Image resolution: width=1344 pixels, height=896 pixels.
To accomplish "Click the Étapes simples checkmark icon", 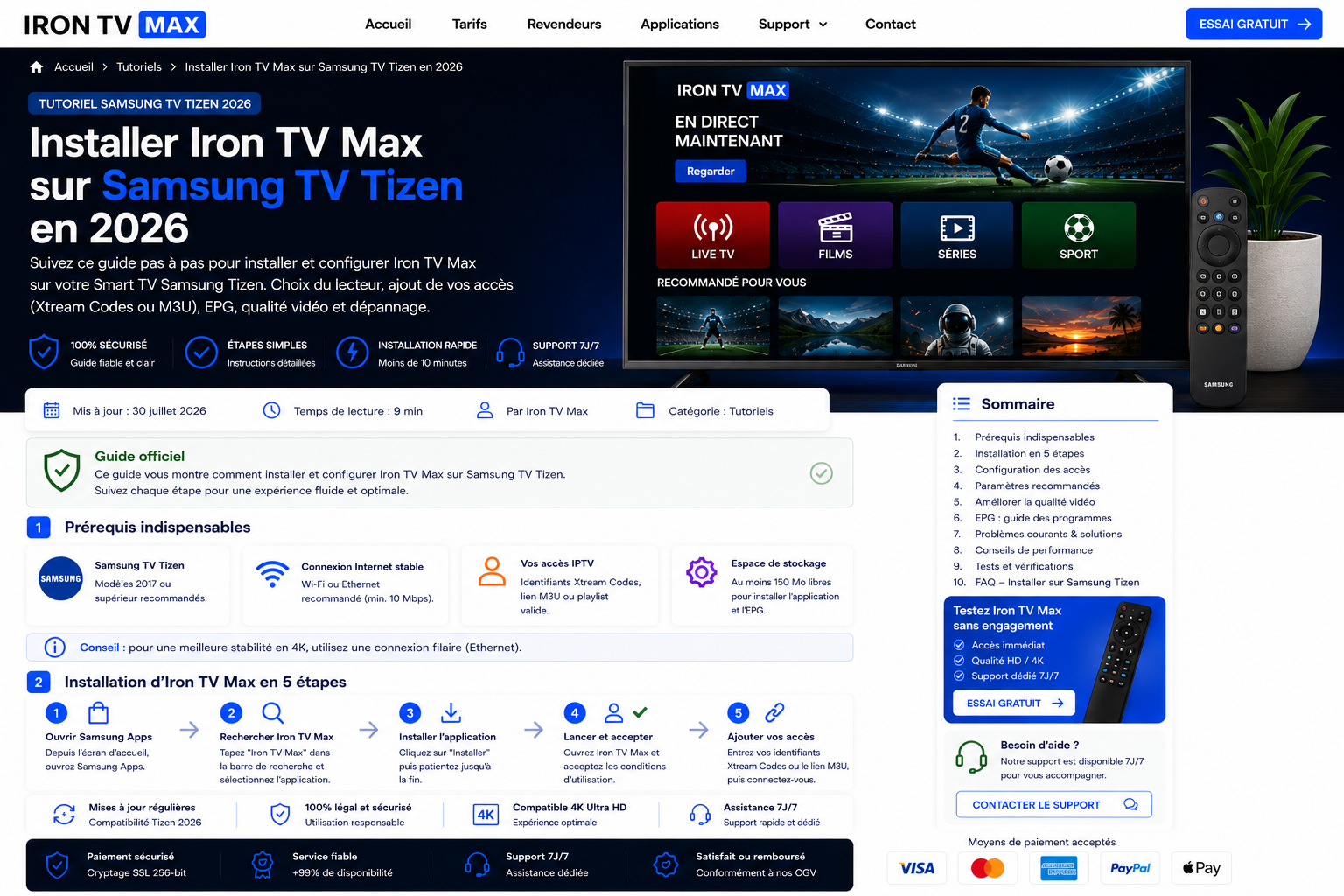I will point(201,353).
